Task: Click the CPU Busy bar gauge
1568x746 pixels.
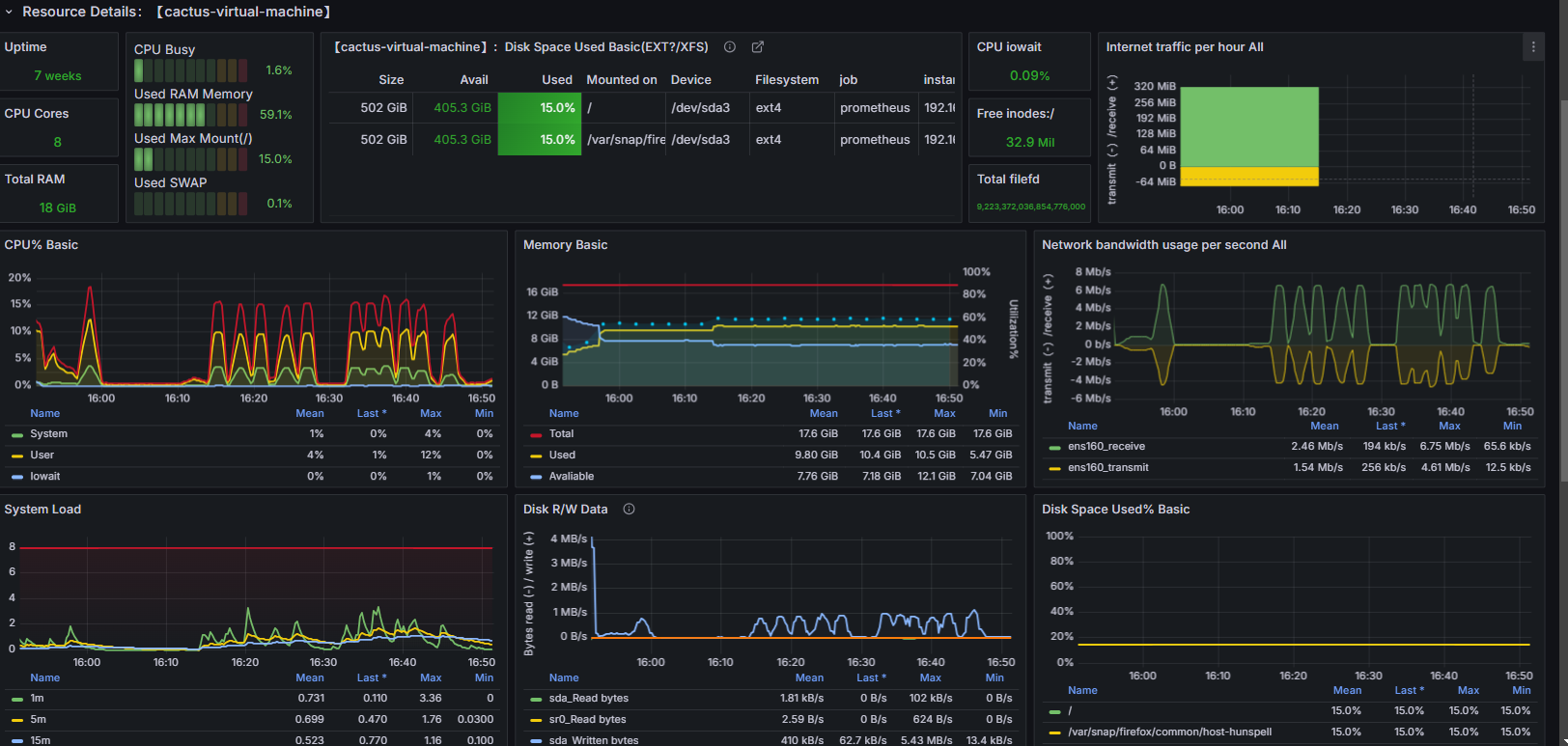Action: 191,70
